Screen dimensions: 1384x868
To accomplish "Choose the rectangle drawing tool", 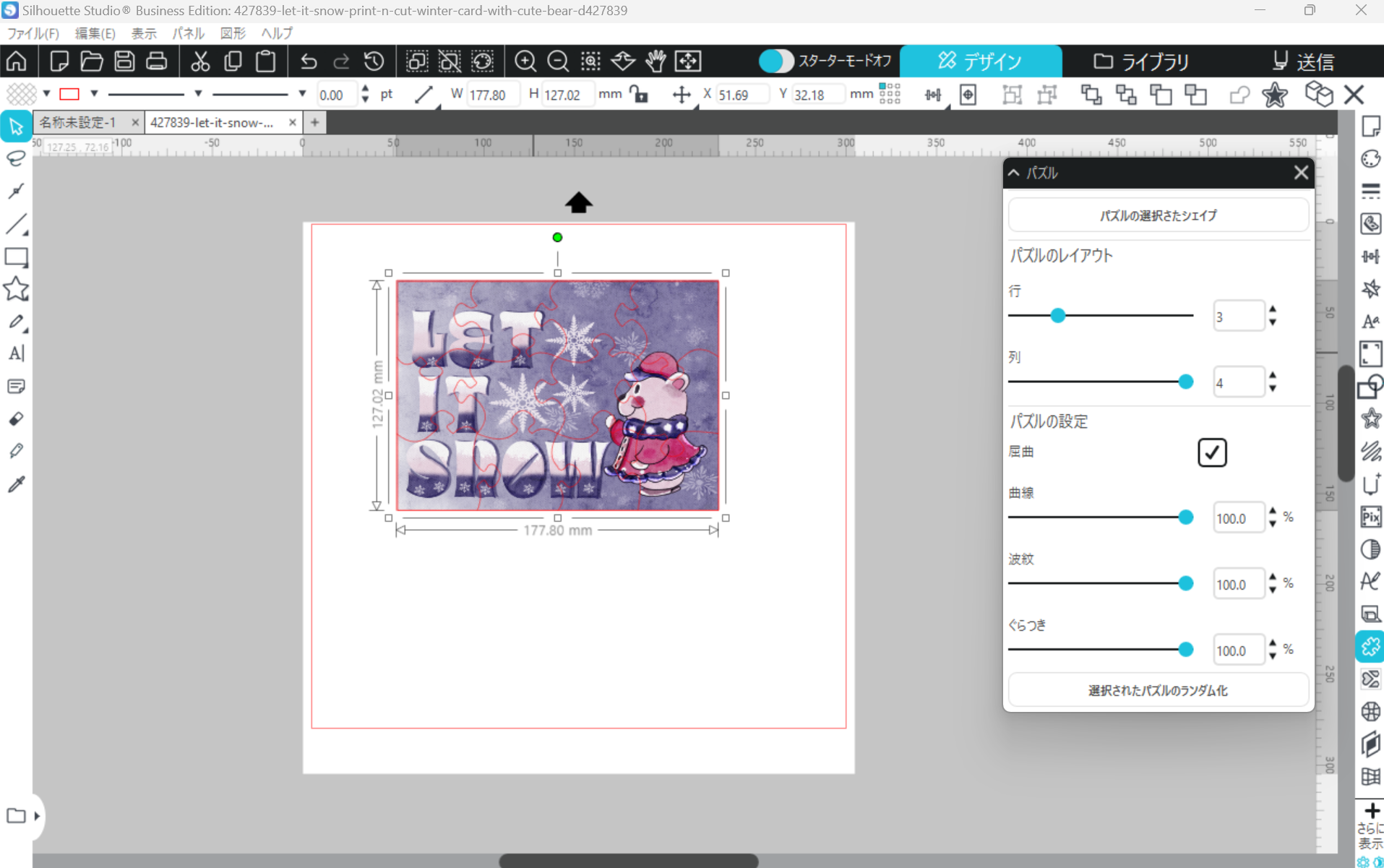I will tap(16, 257).
